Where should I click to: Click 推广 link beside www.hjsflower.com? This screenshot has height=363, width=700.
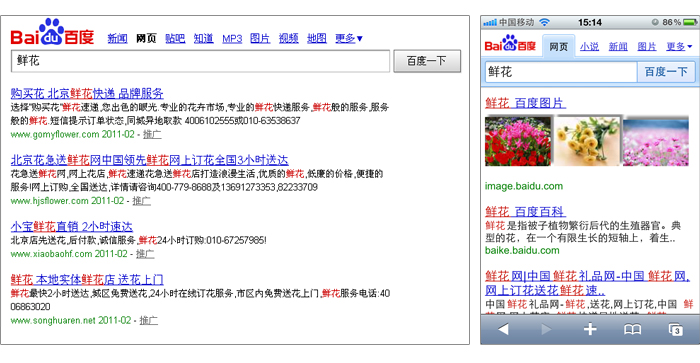tap(142, 201)
